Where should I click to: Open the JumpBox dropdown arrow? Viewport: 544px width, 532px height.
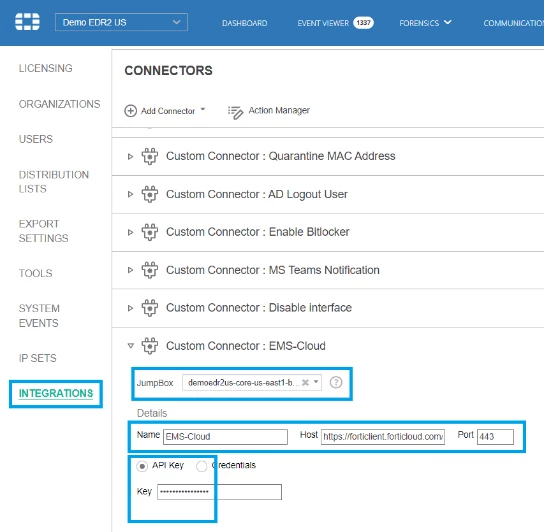pos(316,382)
